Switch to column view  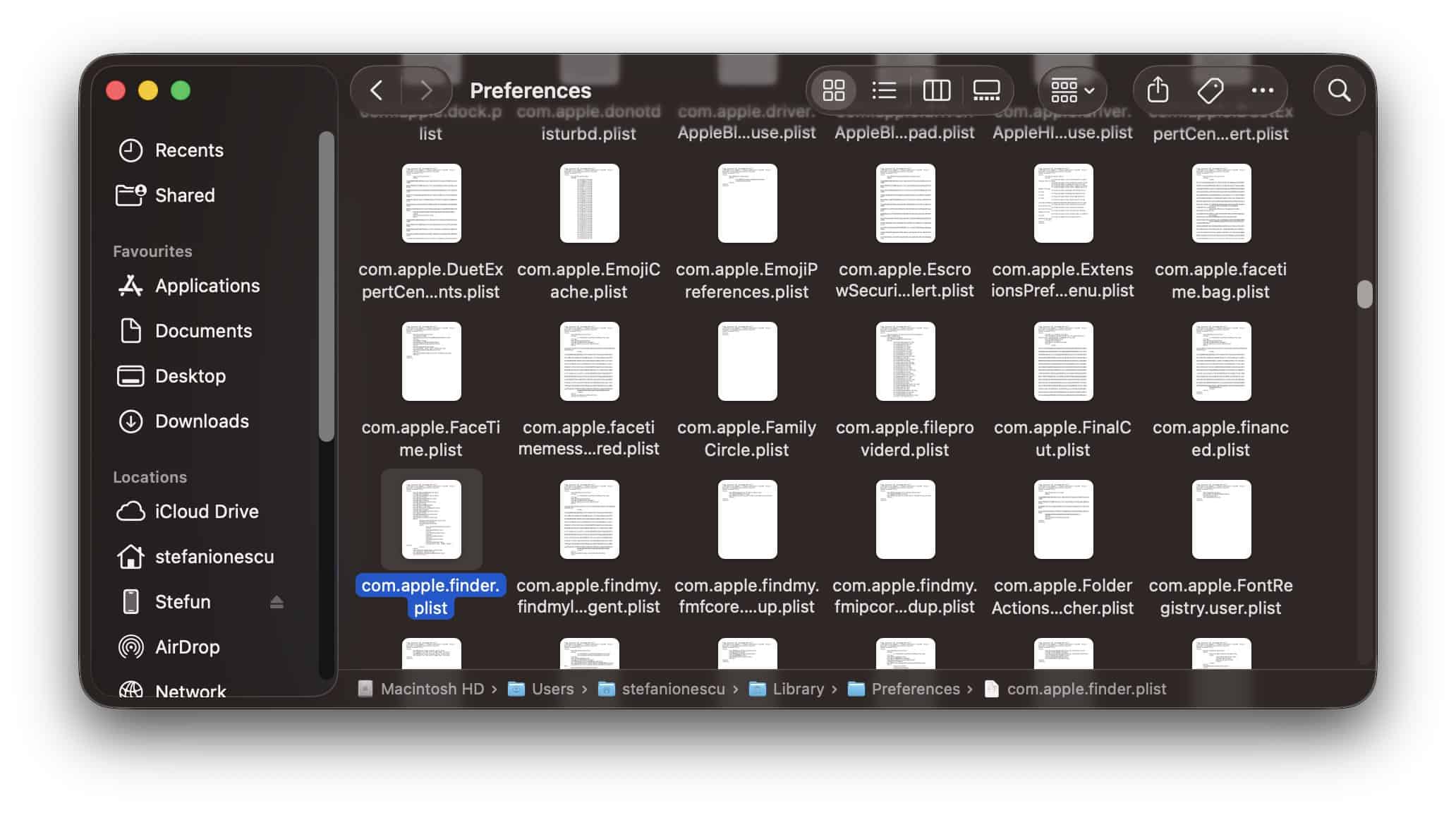936,90
